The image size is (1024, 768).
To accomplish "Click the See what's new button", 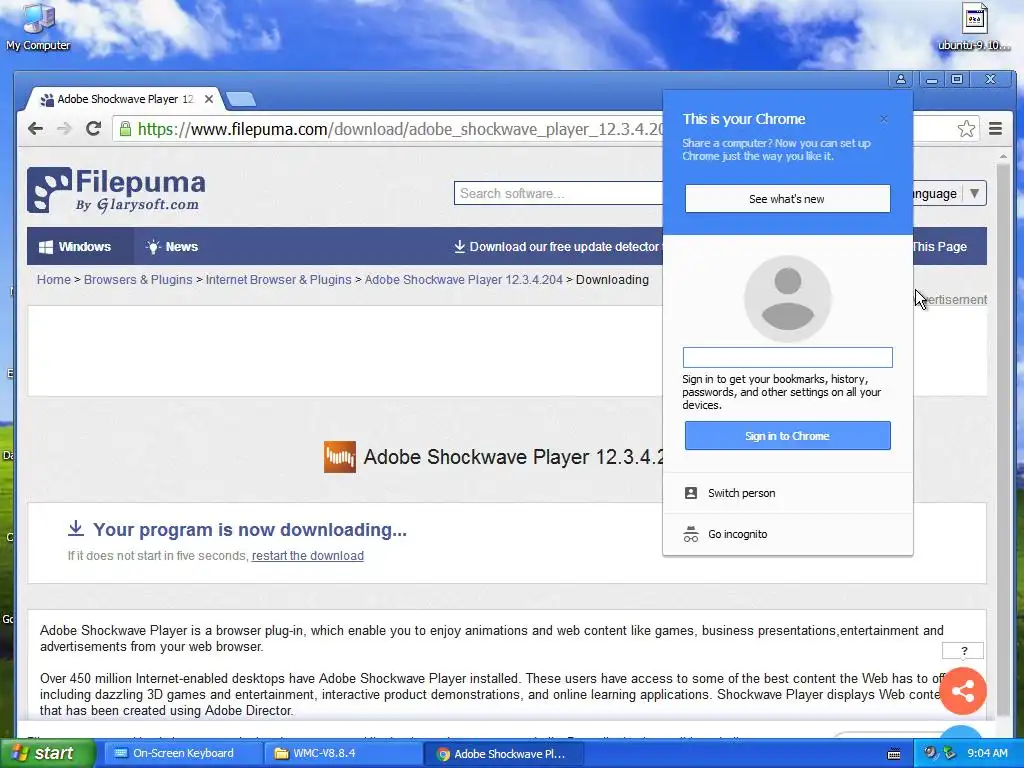I will 787,199.
